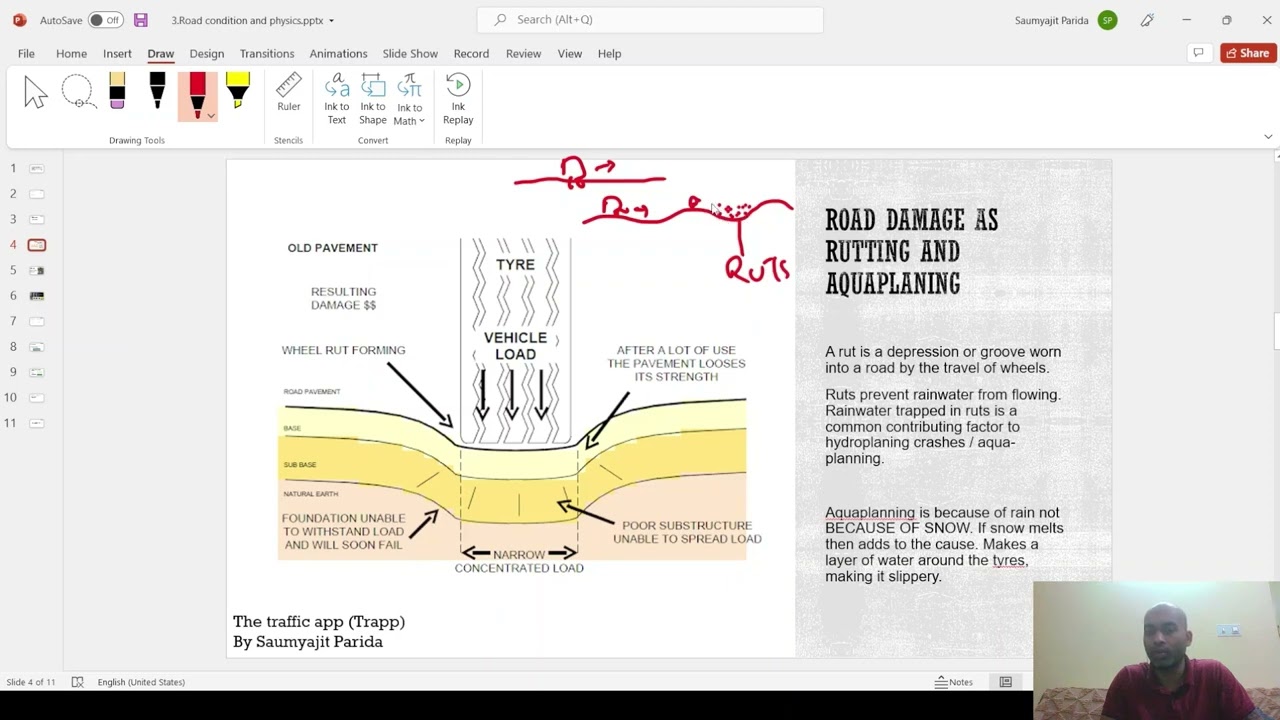
Task: Open the Comments pane icon
Action: [1198, 53]
